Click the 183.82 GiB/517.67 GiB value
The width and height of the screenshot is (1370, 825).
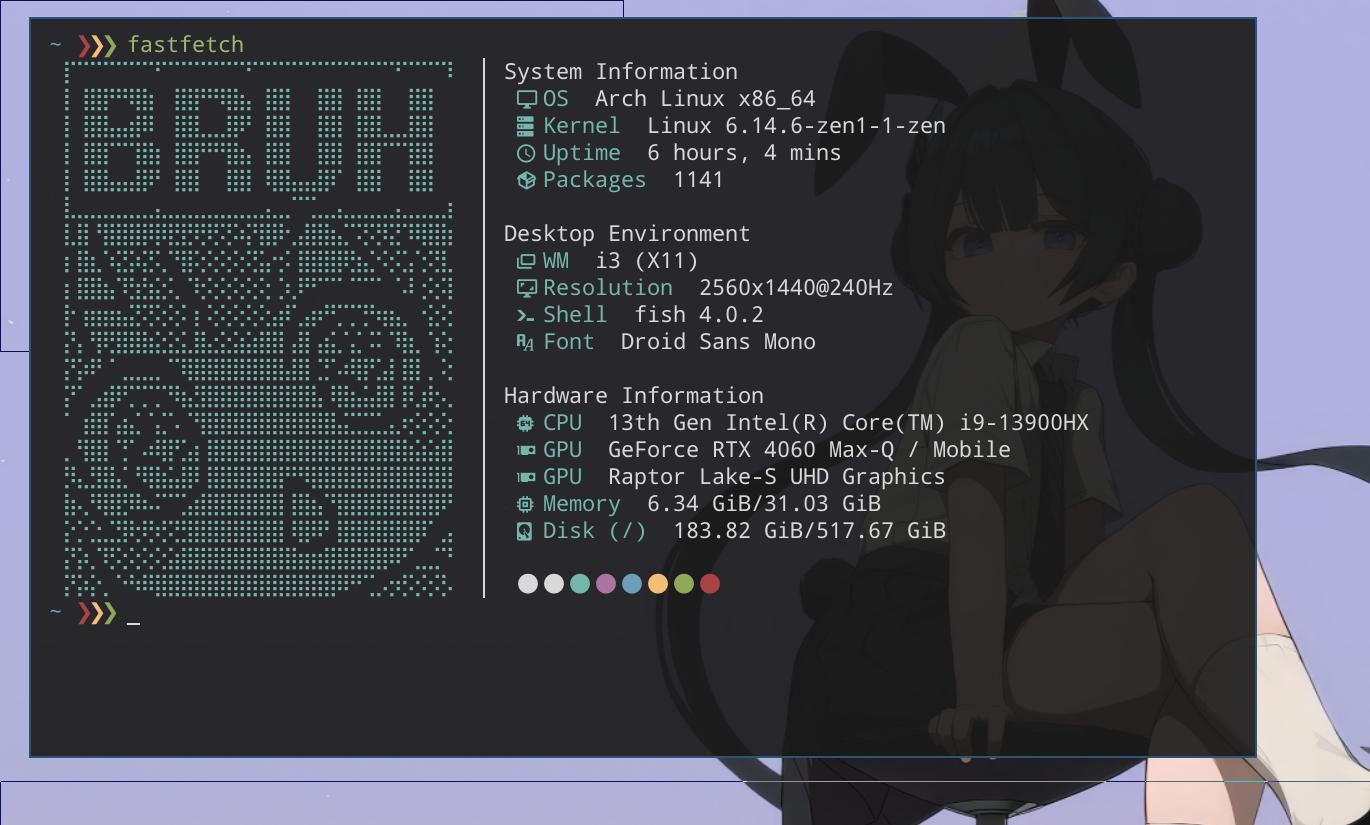810,531
